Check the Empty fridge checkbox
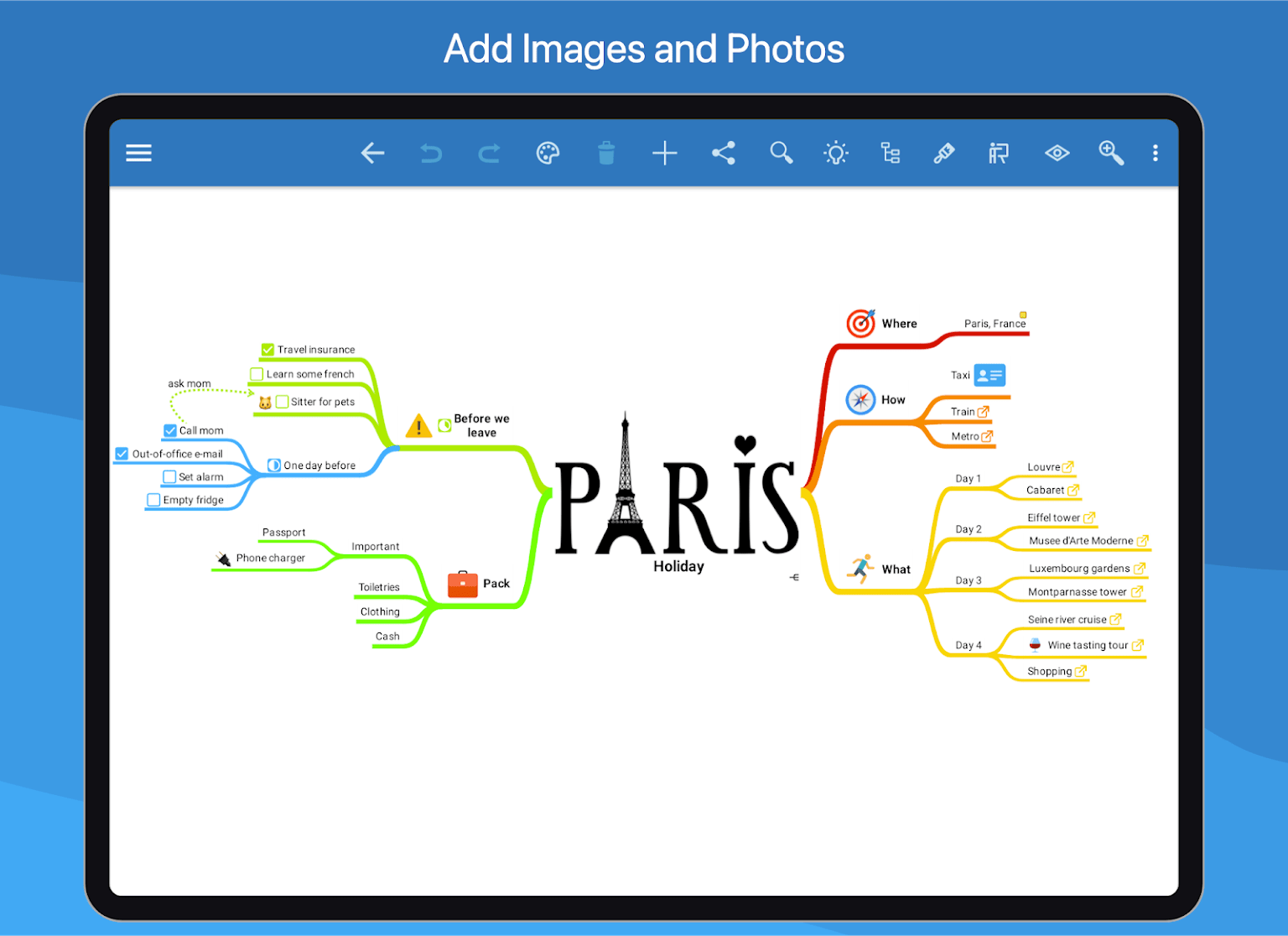 tap(153, 500)
